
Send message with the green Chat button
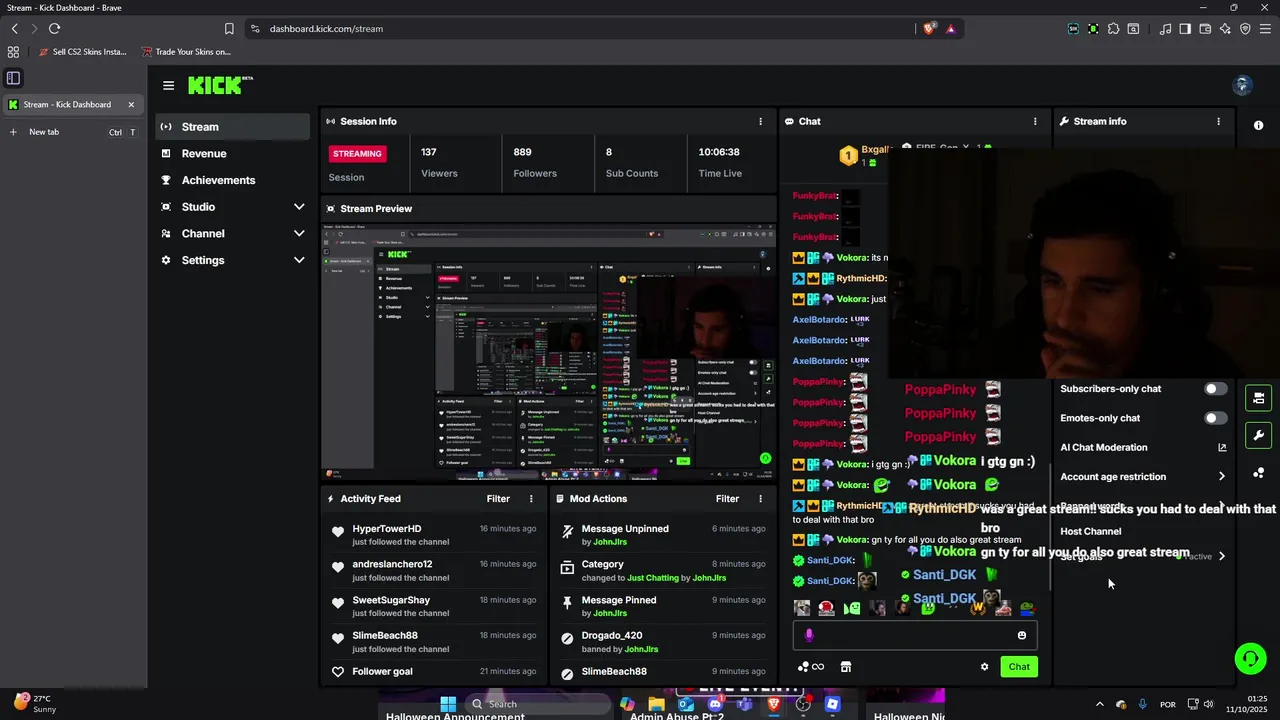tap(1019, 667)
